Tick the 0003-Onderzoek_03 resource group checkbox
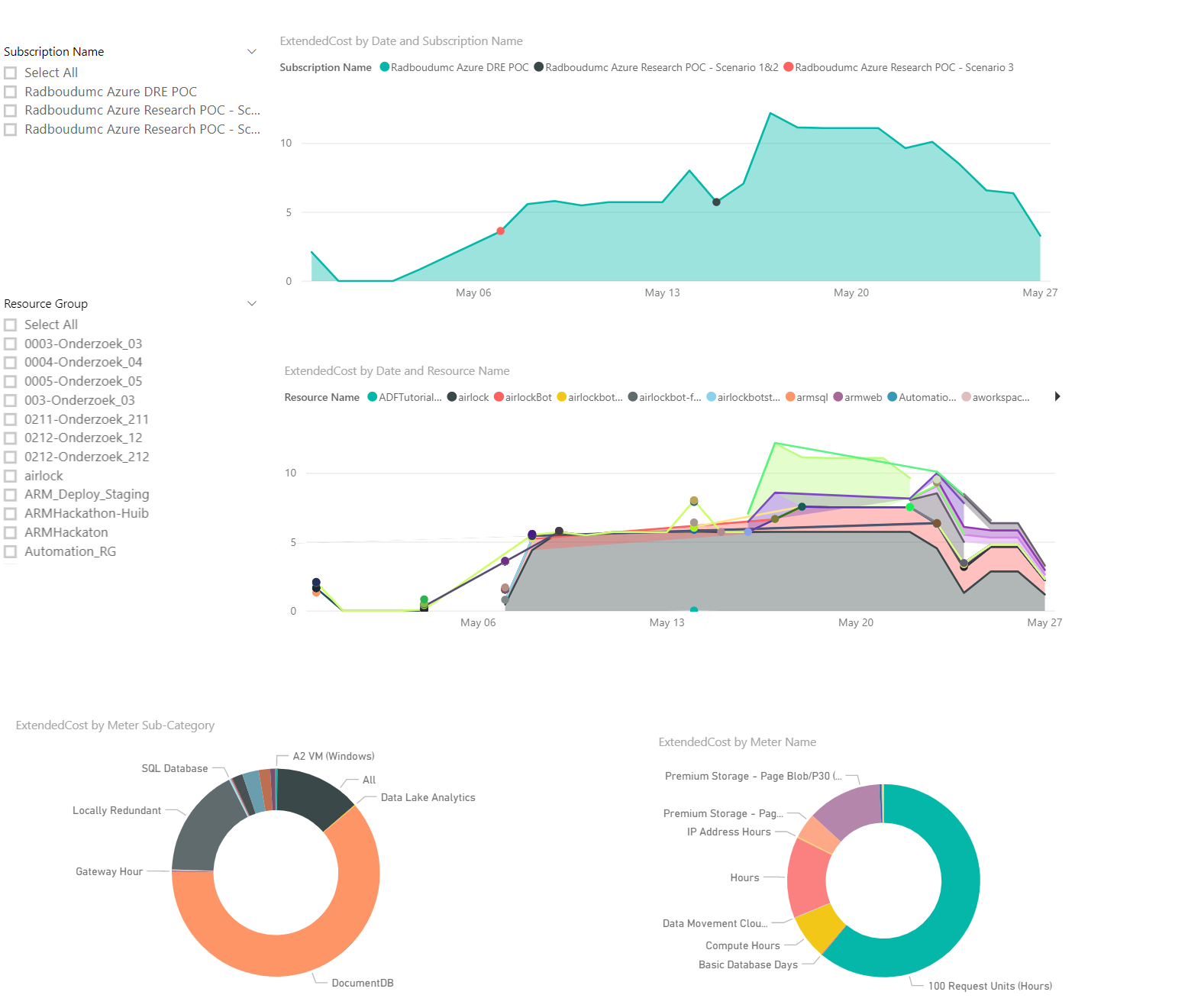Screen dimensions: 1188x1008 (11, 344)
